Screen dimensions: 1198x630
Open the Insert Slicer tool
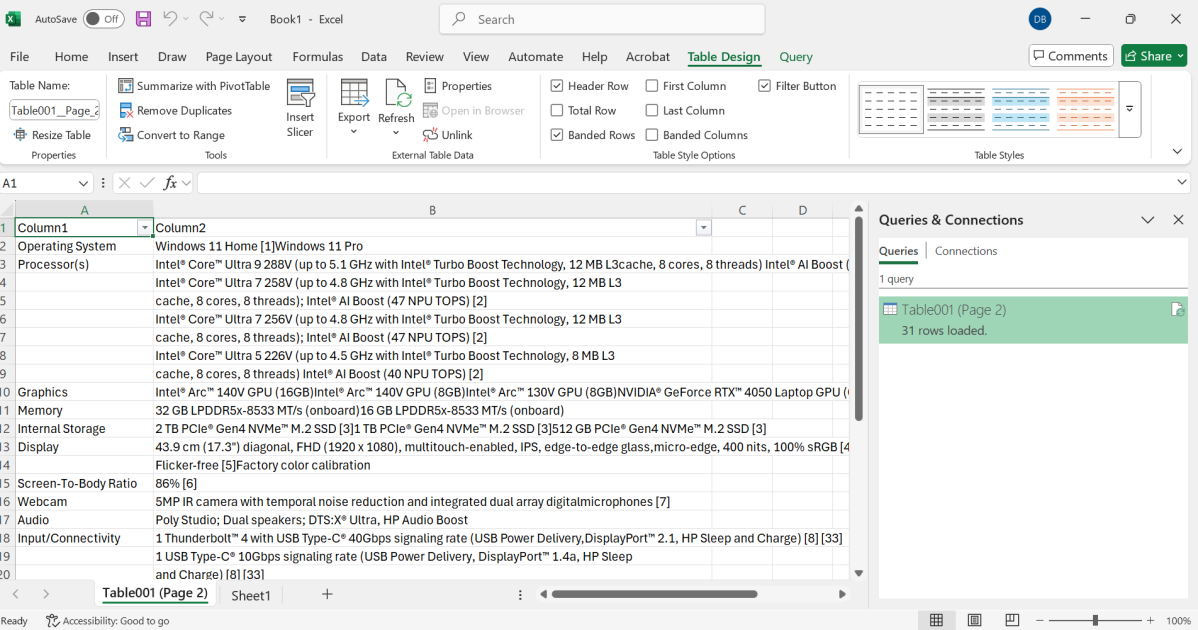(300, 108)
